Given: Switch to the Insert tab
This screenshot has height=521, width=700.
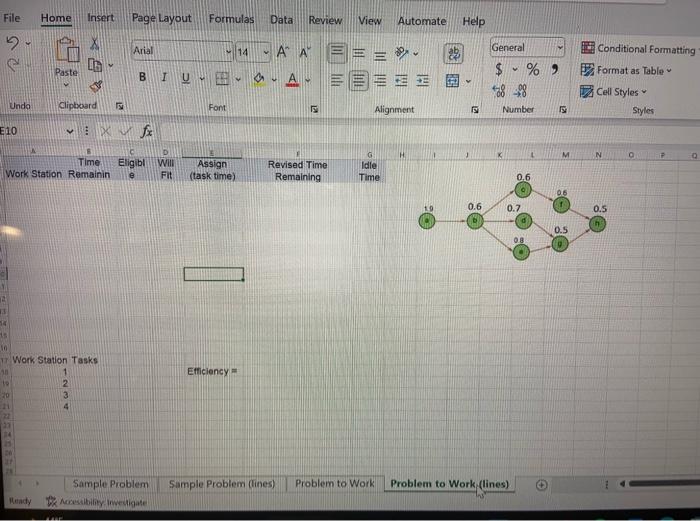Looking at the screenshot, I should point(101,18).
